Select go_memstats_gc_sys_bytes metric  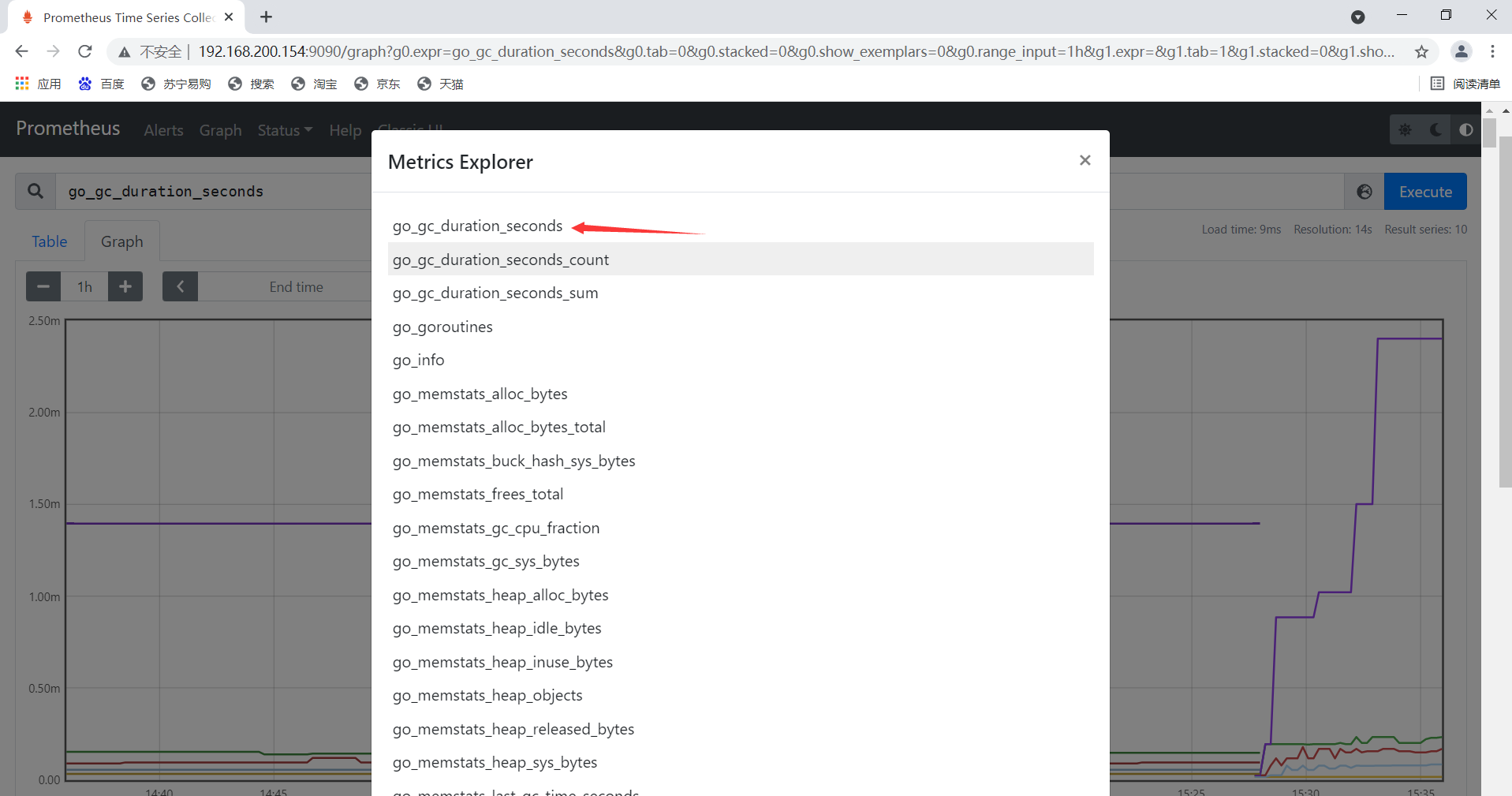point(741,562)
